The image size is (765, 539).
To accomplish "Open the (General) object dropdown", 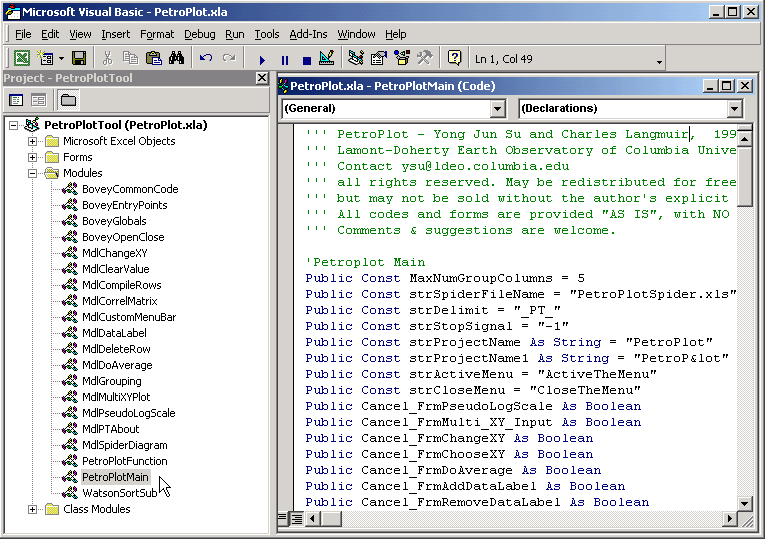I will tap(497, 108).
